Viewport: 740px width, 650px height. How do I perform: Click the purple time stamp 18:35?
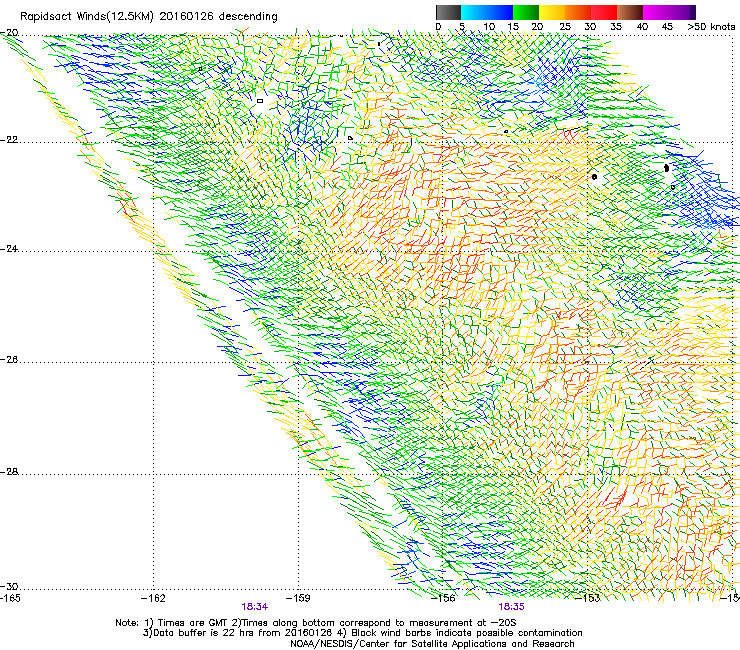(512, 607)
